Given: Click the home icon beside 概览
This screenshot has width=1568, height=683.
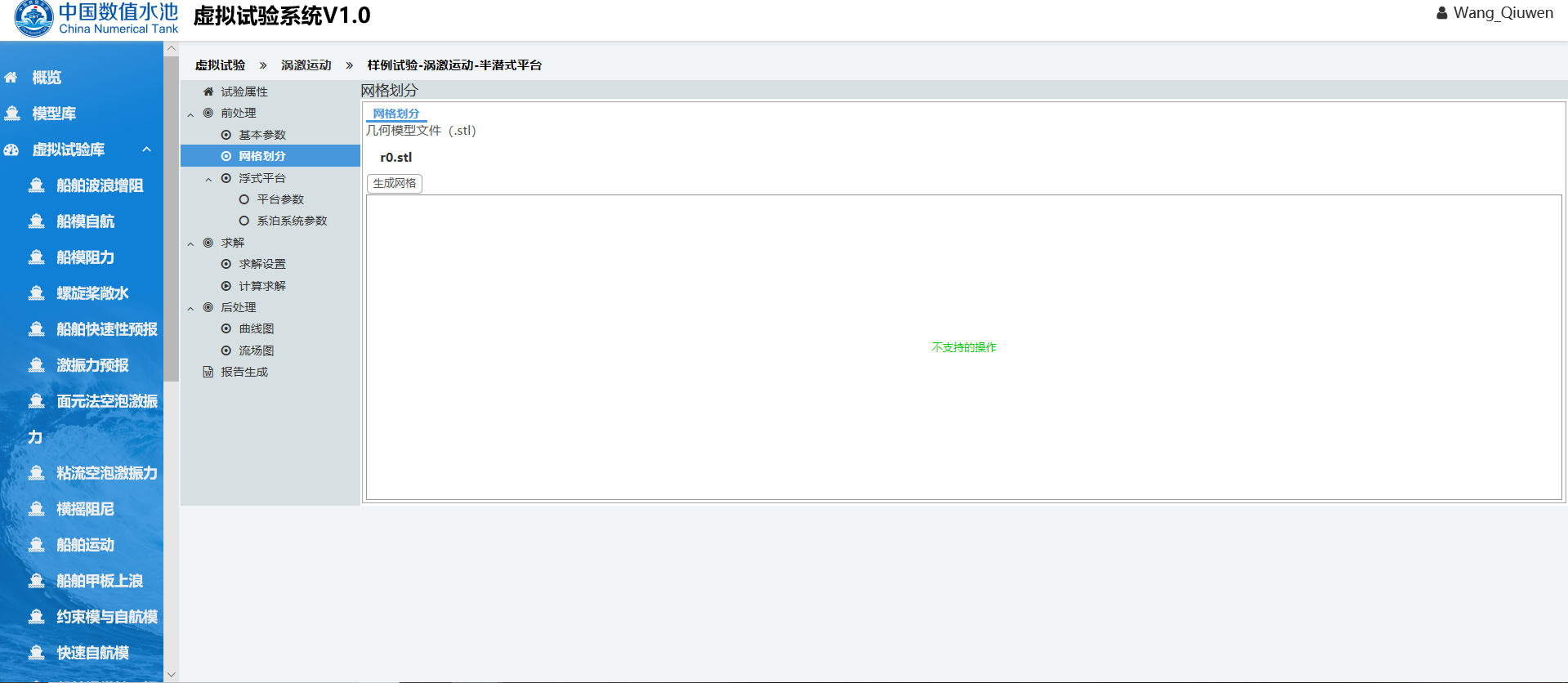Looking at the screenshot, I should tap(11, 78).
